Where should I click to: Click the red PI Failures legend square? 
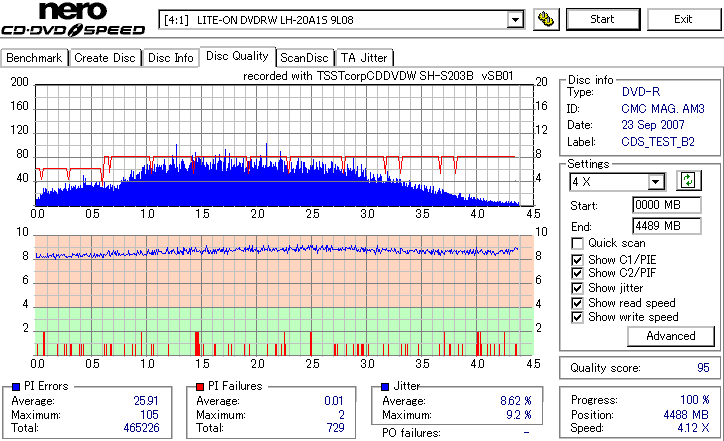[x=200, y=387]
